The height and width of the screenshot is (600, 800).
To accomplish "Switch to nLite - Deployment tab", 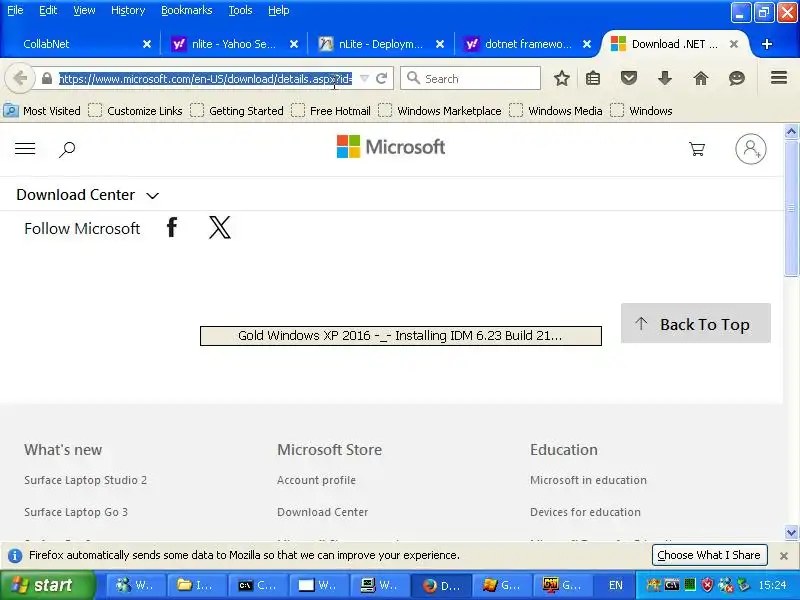I will click(381, 44).
